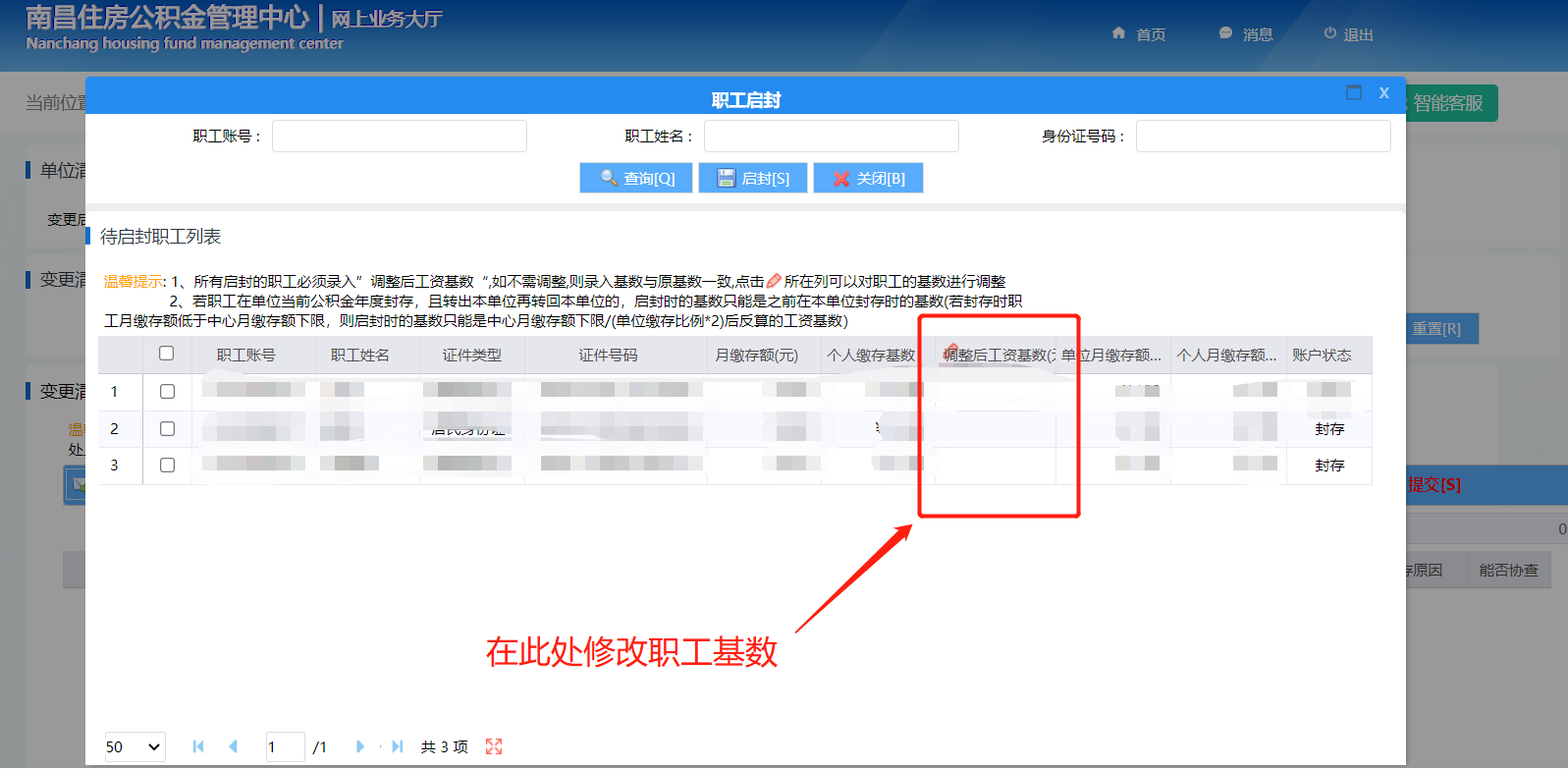The image size is (1568, 770).
Task: Click the current page number field
Action: 285,746
